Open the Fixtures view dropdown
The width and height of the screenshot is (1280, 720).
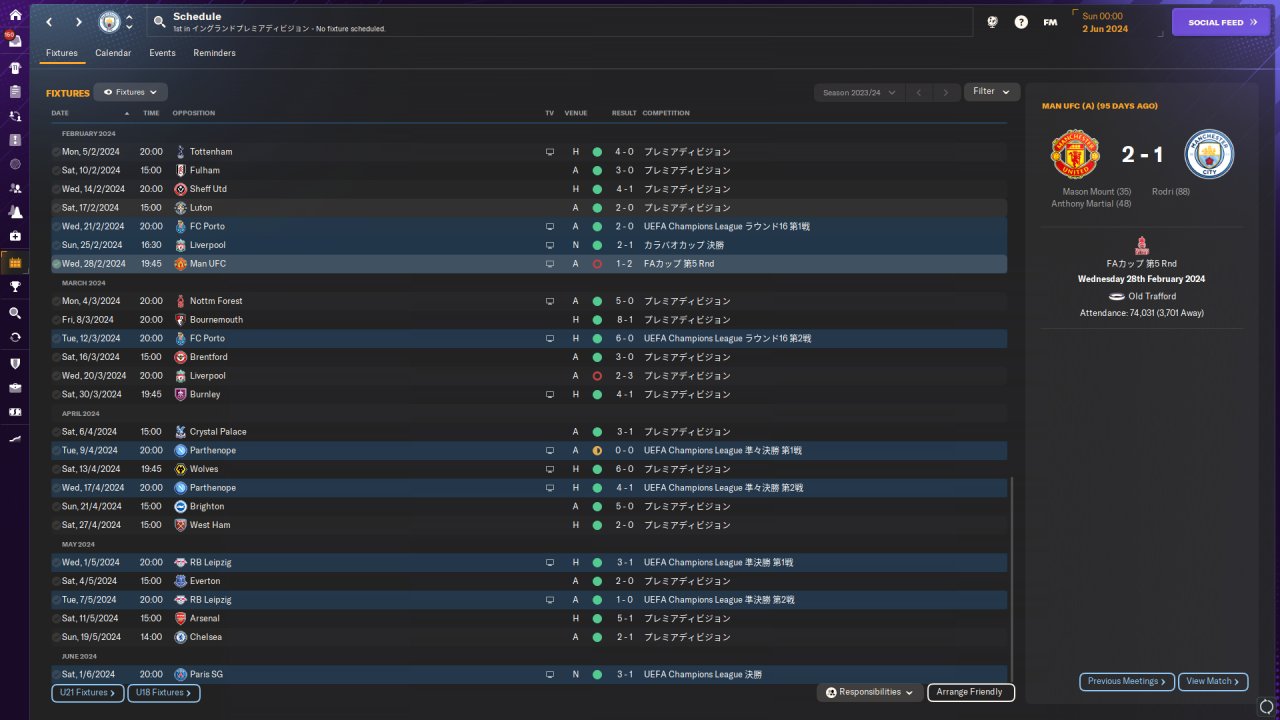pos(130,92)
